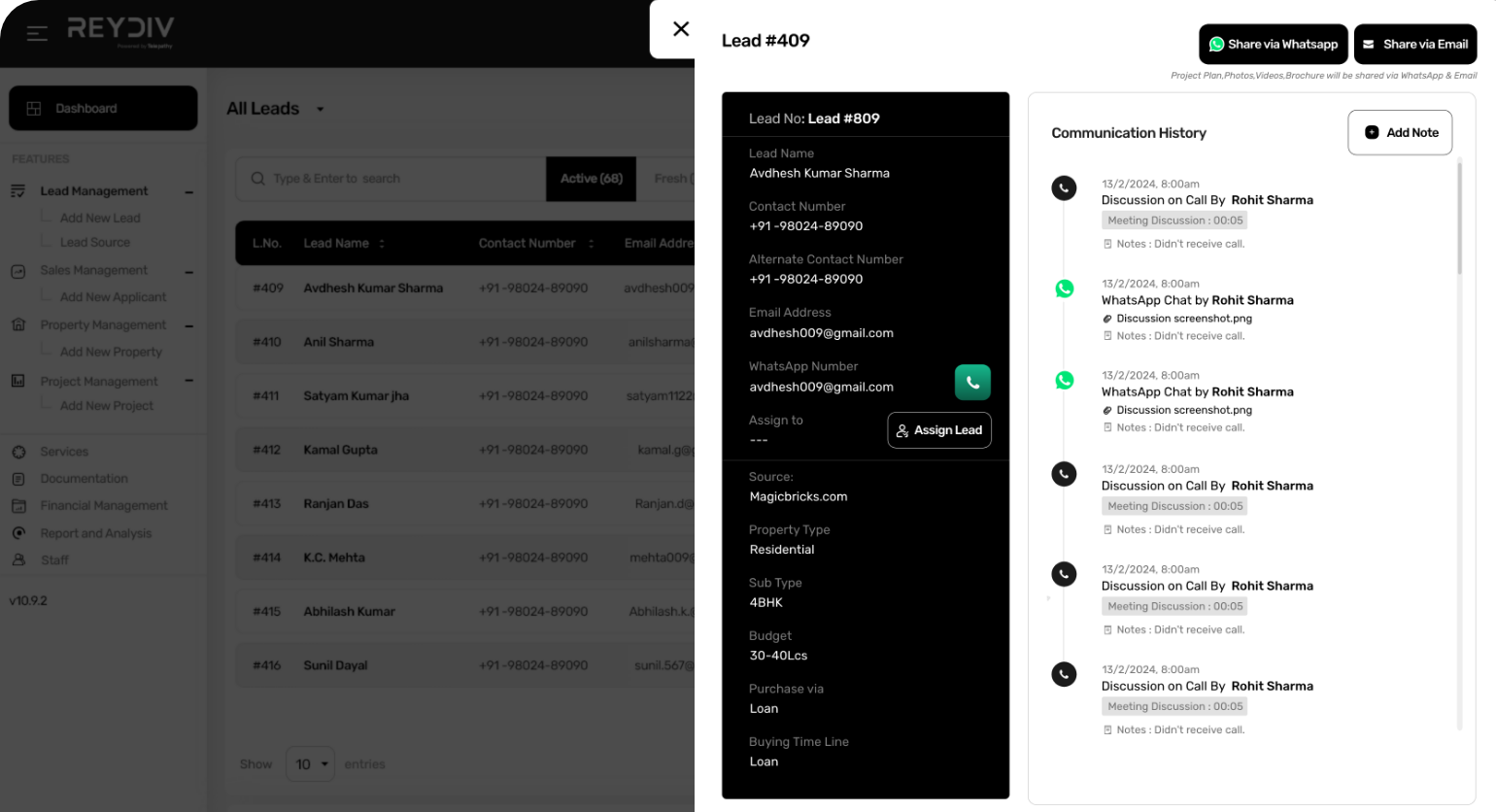The height and width of the screenshot is (812, 1496).
Task: Click the second WhatsApp chat history icon
Action: (x=1065, y=380)
